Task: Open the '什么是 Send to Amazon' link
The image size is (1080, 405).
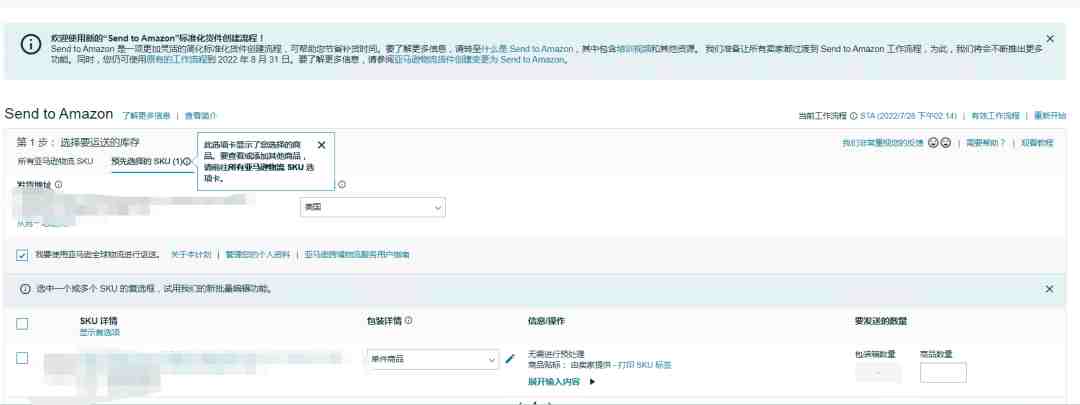Action: point(527,50)
